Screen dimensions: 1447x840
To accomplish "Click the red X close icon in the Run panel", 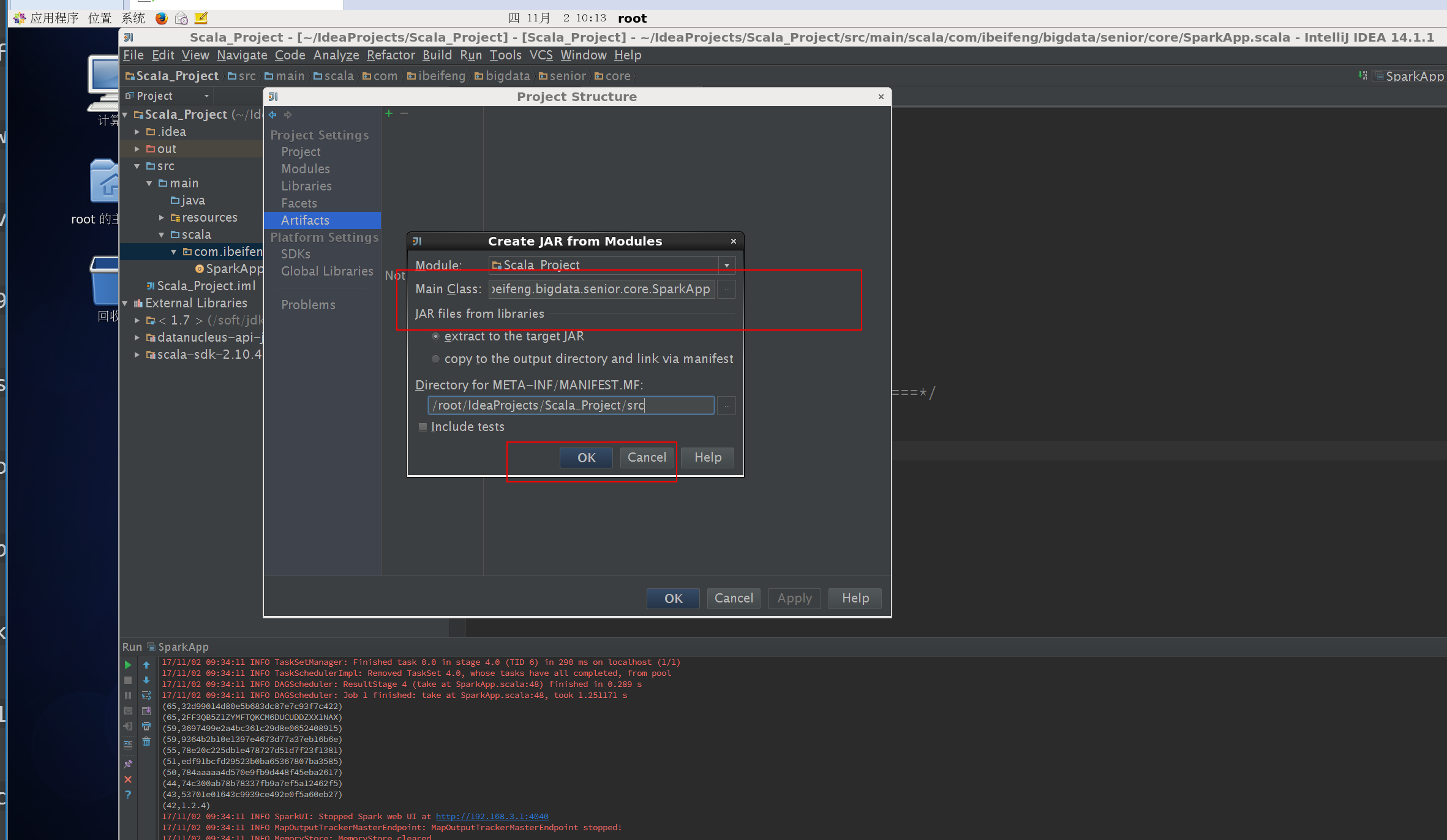I will (128, 779).
